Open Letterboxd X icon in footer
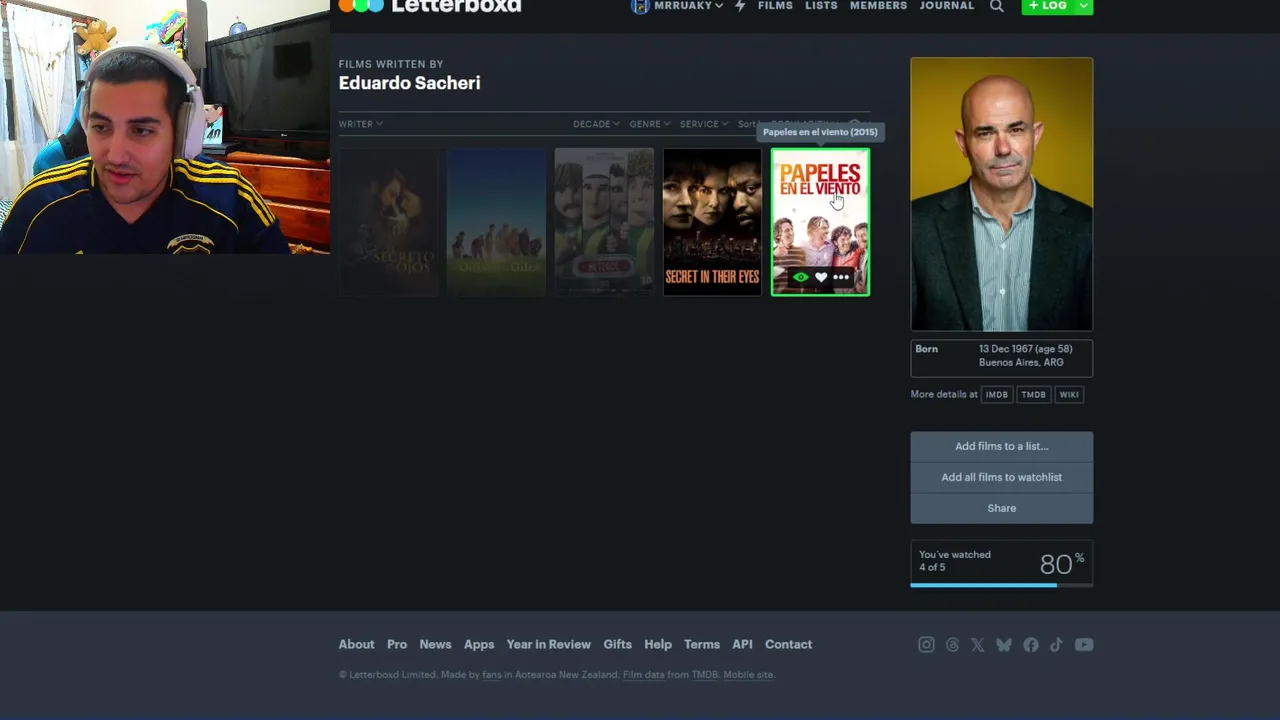 (x=978, y=645)
